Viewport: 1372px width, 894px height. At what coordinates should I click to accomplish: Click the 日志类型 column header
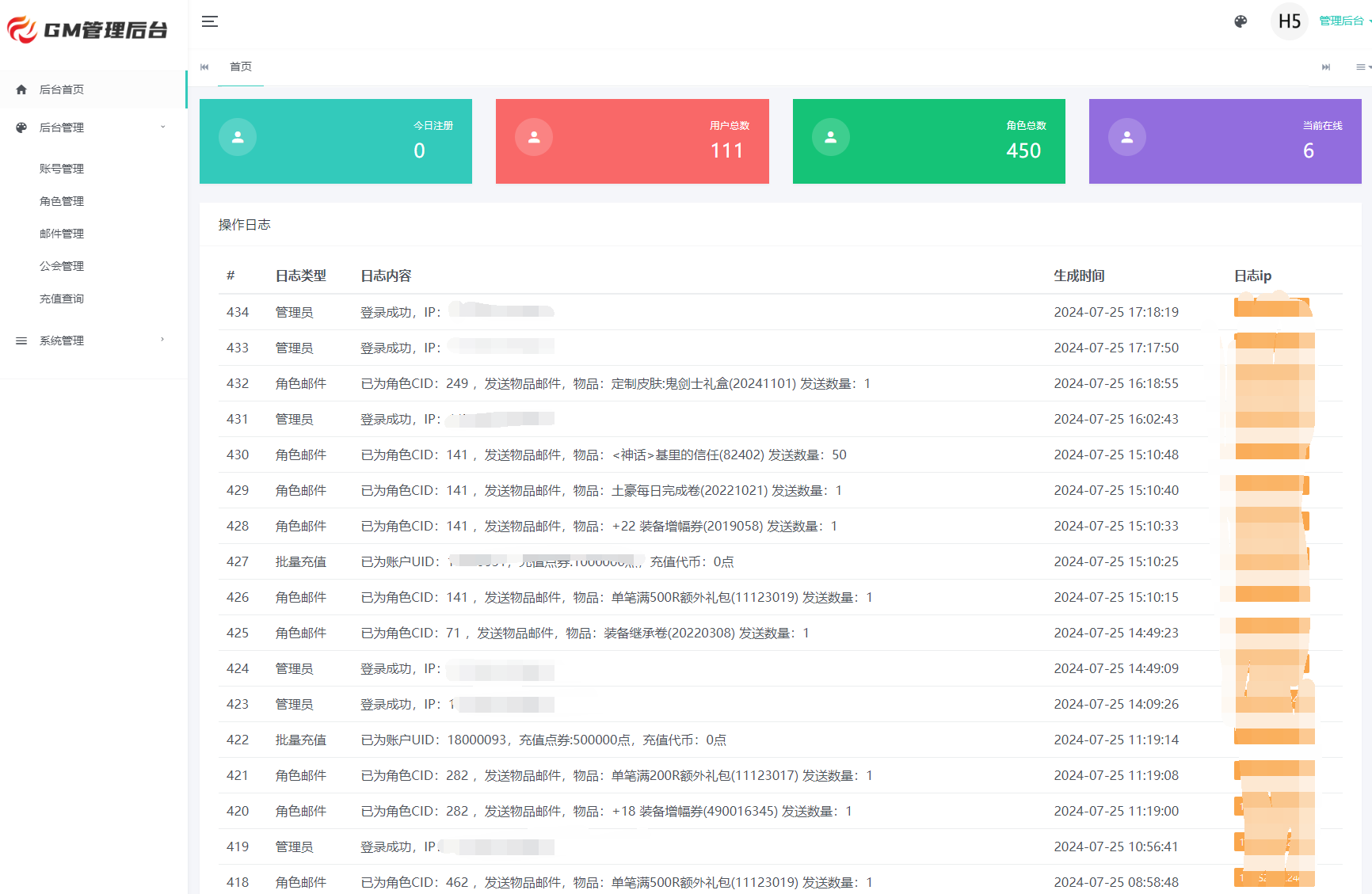point(301,276)
